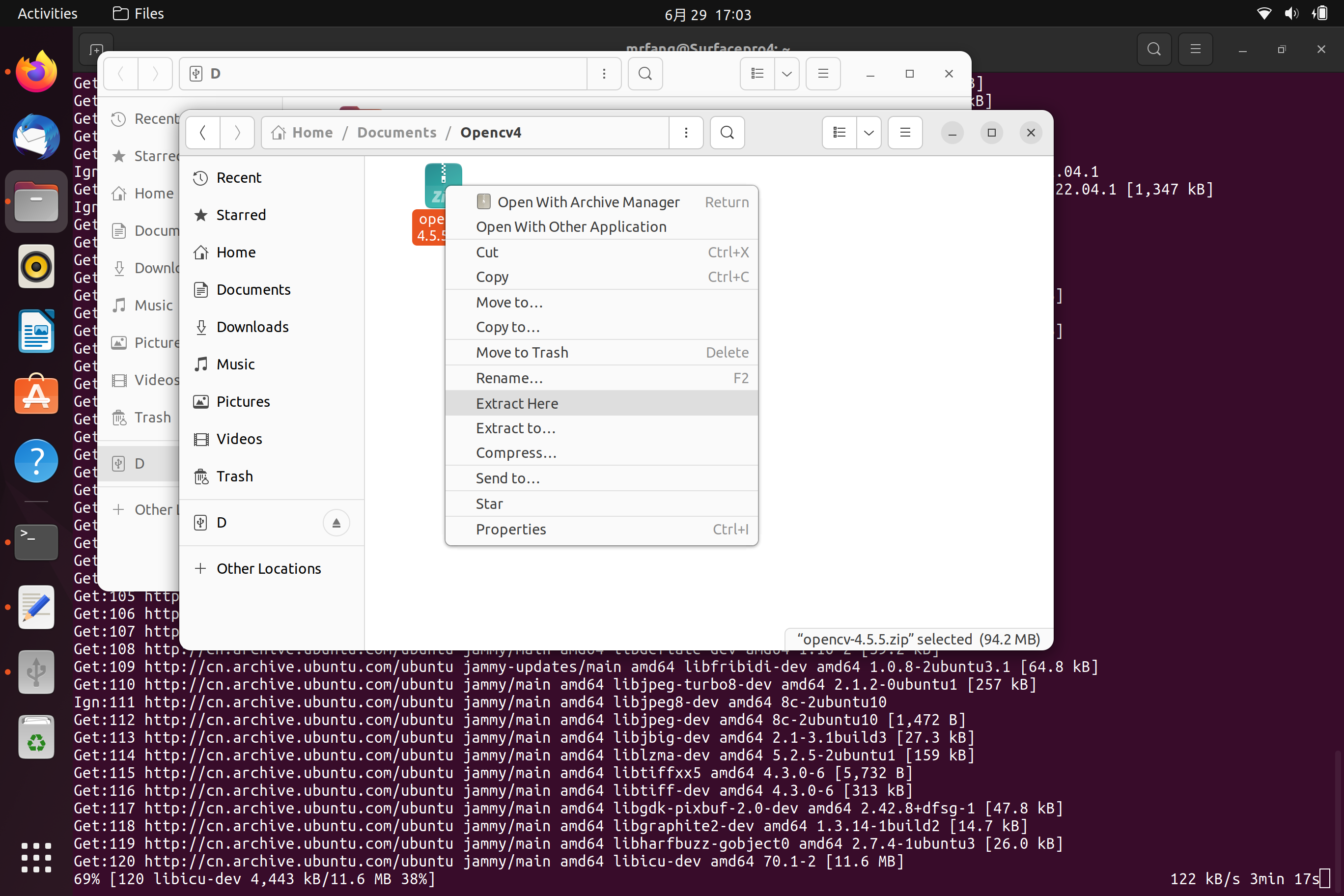
Task: Open Starred in front Files sidebar
Action: coord(272,215)
